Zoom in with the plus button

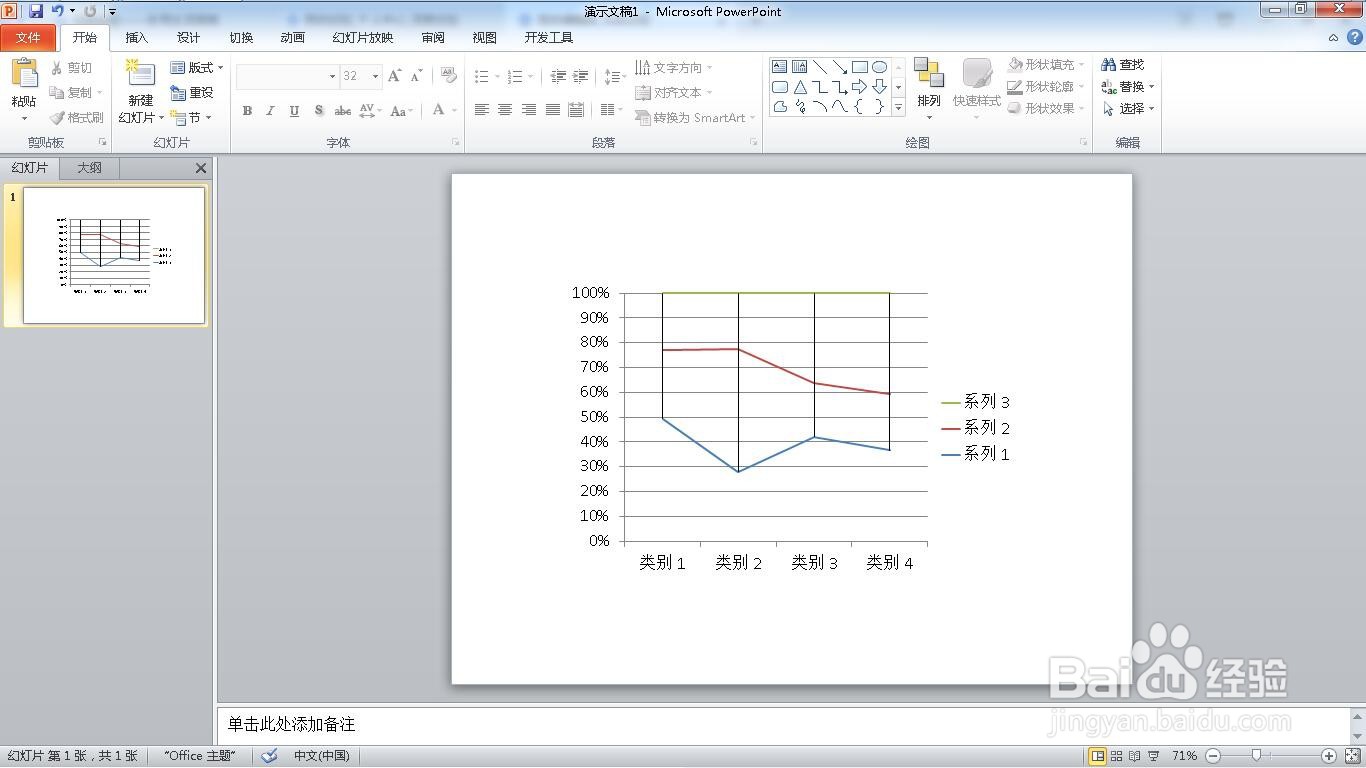pos(1329,756)
